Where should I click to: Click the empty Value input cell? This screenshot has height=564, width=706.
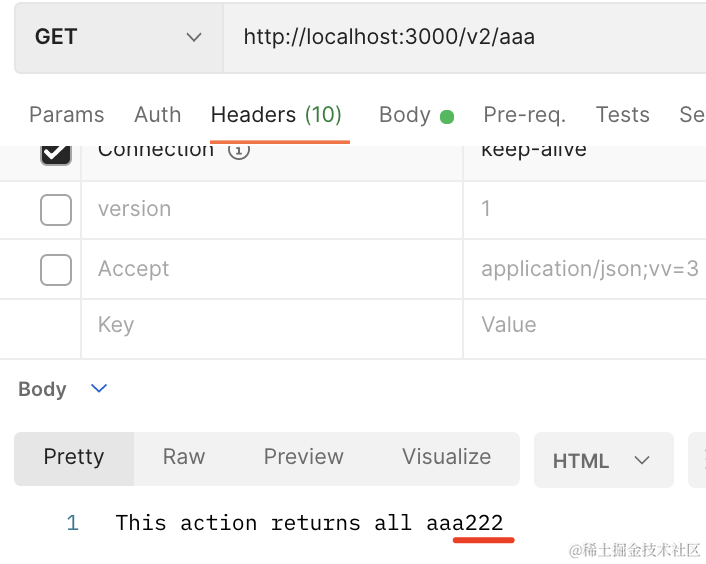pyautogui.click(x=585, y=325)
